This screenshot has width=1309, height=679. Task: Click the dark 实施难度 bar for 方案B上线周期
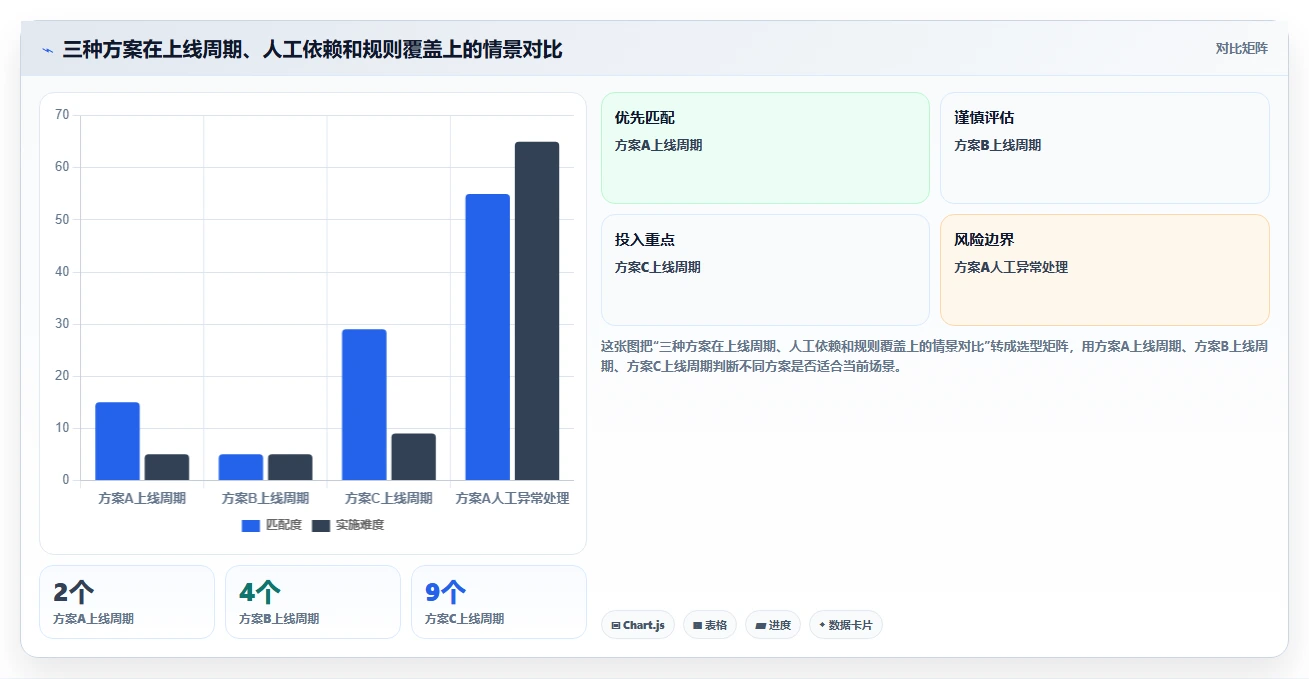290,467
